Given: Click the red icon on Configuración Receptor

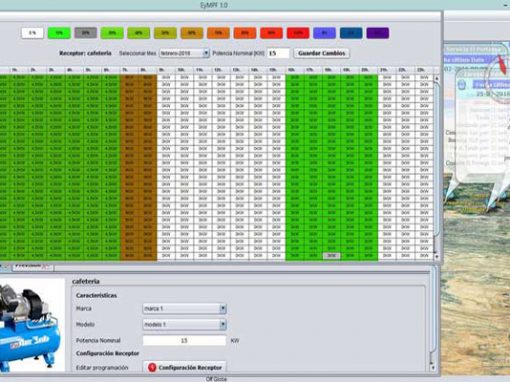Looking at the screenshot, I should 152,367.
